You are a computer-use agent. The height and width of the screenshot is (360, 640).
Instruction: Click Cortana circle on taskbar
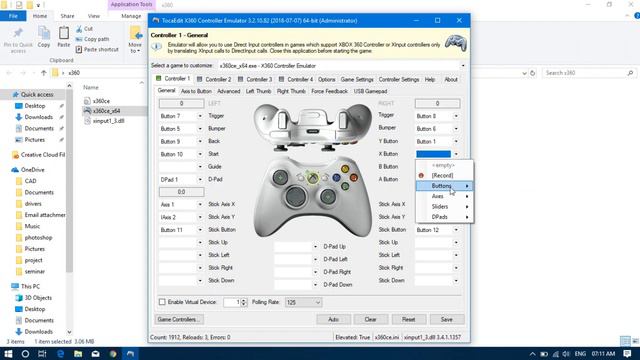(25, 354)
